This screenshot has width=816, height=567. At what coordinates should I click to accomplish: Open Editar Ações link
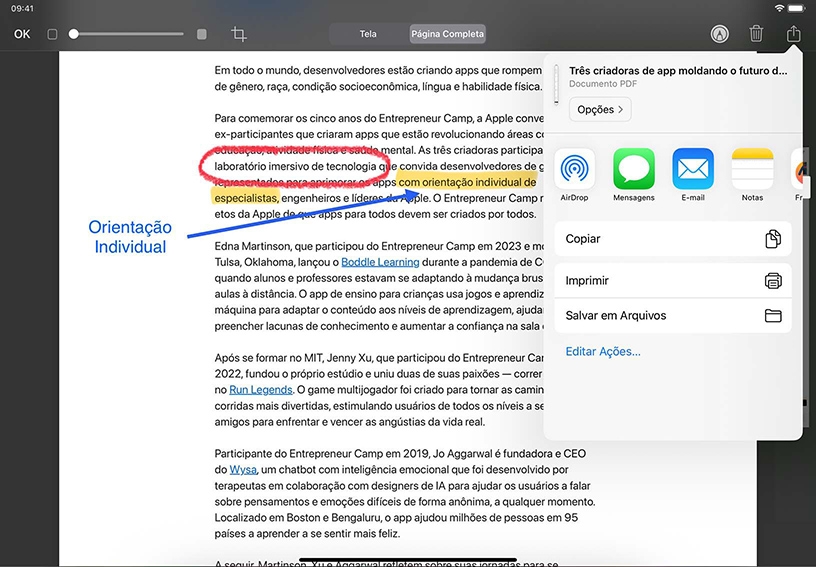point(603,352)
